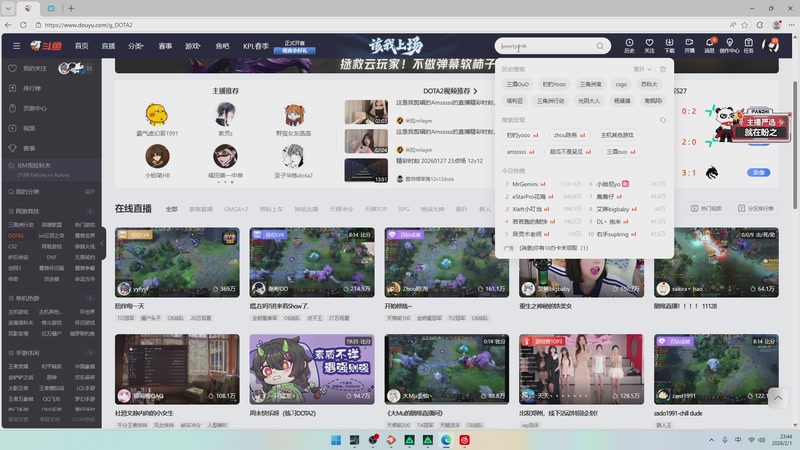Select the 全部 live filter tab
The image size is (800, 450).
pos(172,209)
